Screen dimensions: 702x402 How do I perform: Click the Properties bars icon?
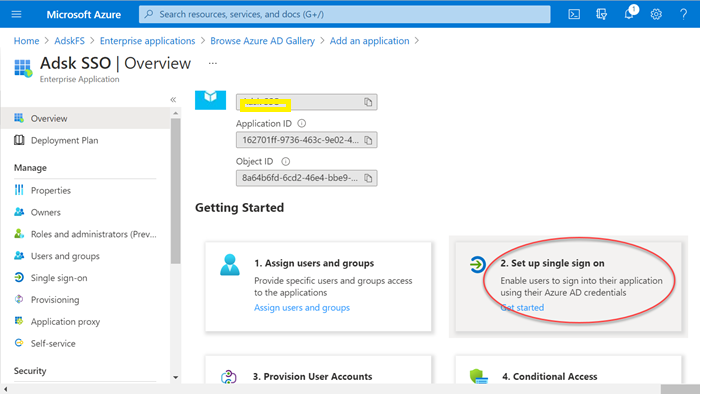click(19, 190)
